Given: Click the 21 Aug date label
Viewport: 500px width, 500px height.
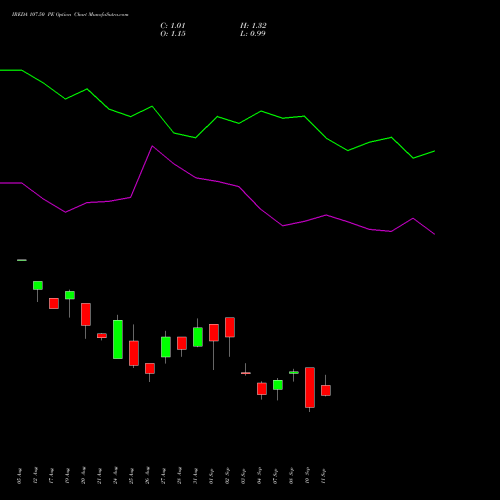Looking at the screenshot, I should (99, 476).
